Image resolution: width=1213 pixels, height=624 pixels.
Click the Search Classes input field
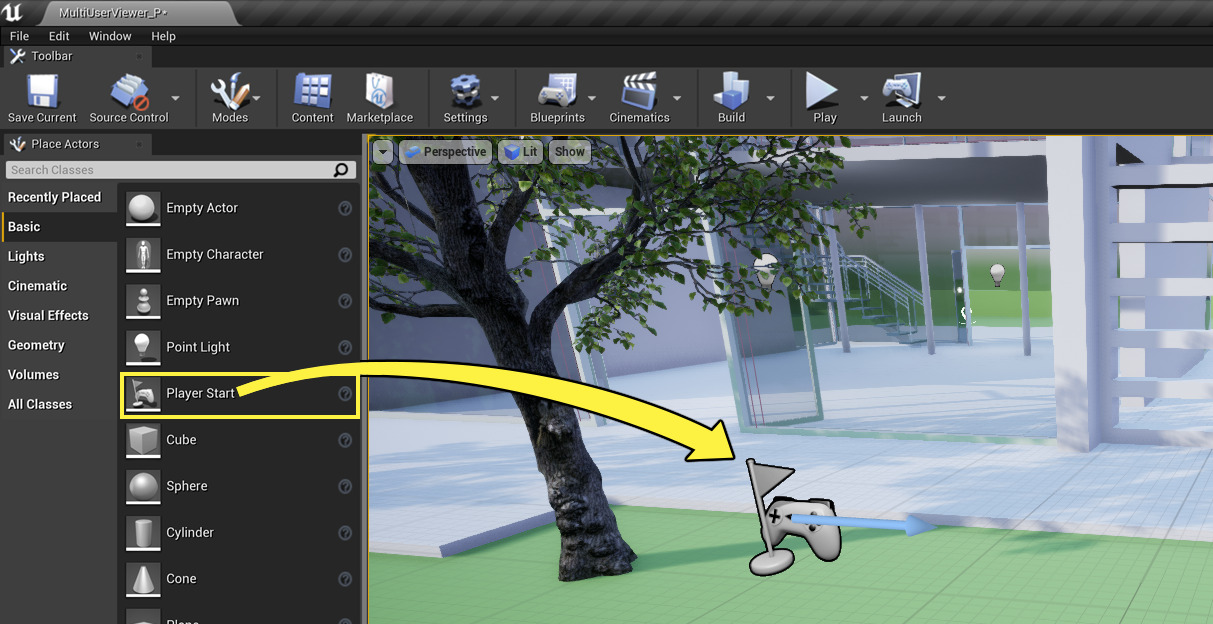tap(170, 170)
